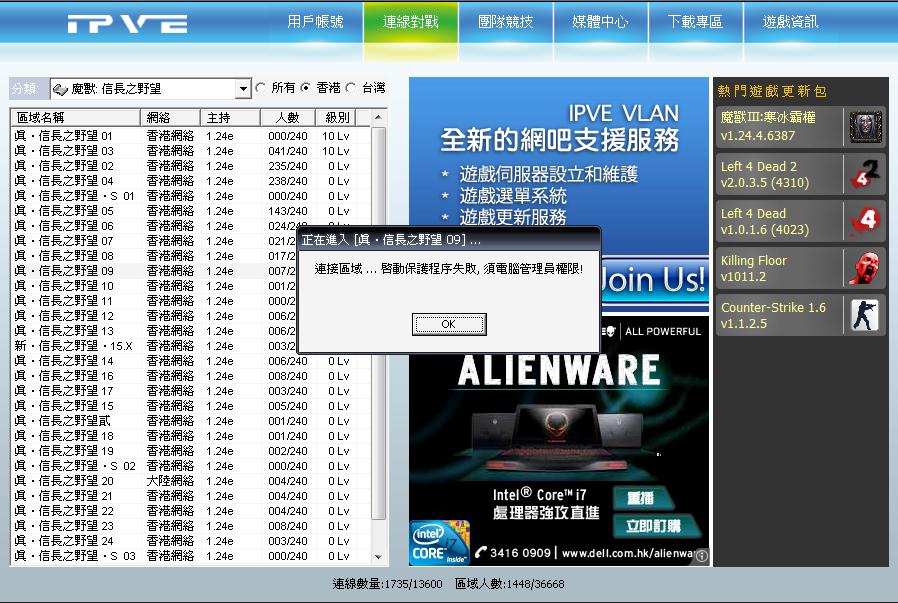Click the Alienware laptop advertisement image

coord(559,442)
